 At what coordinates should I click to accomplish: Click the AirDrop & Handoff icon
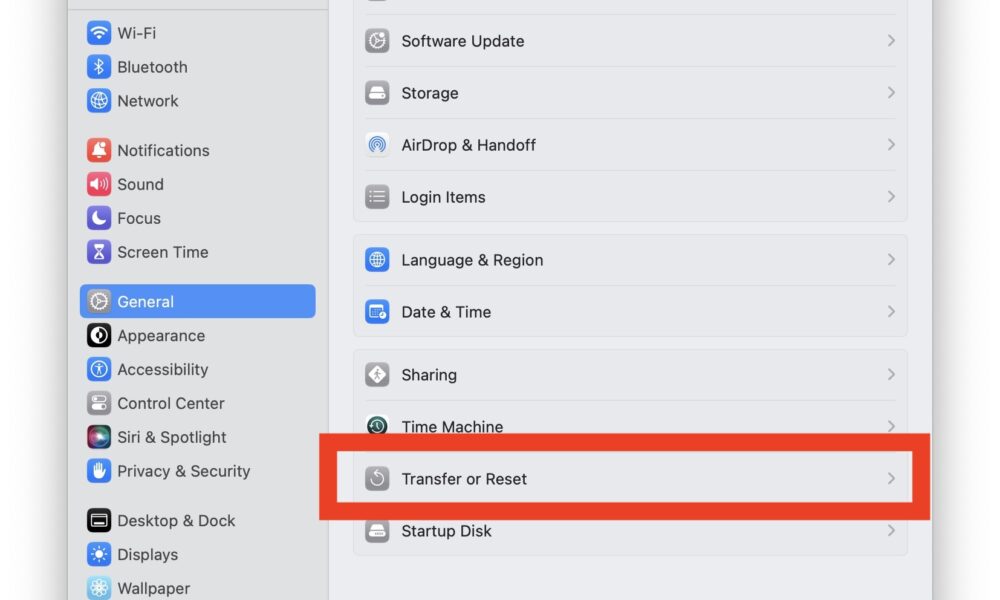[377, 145]
